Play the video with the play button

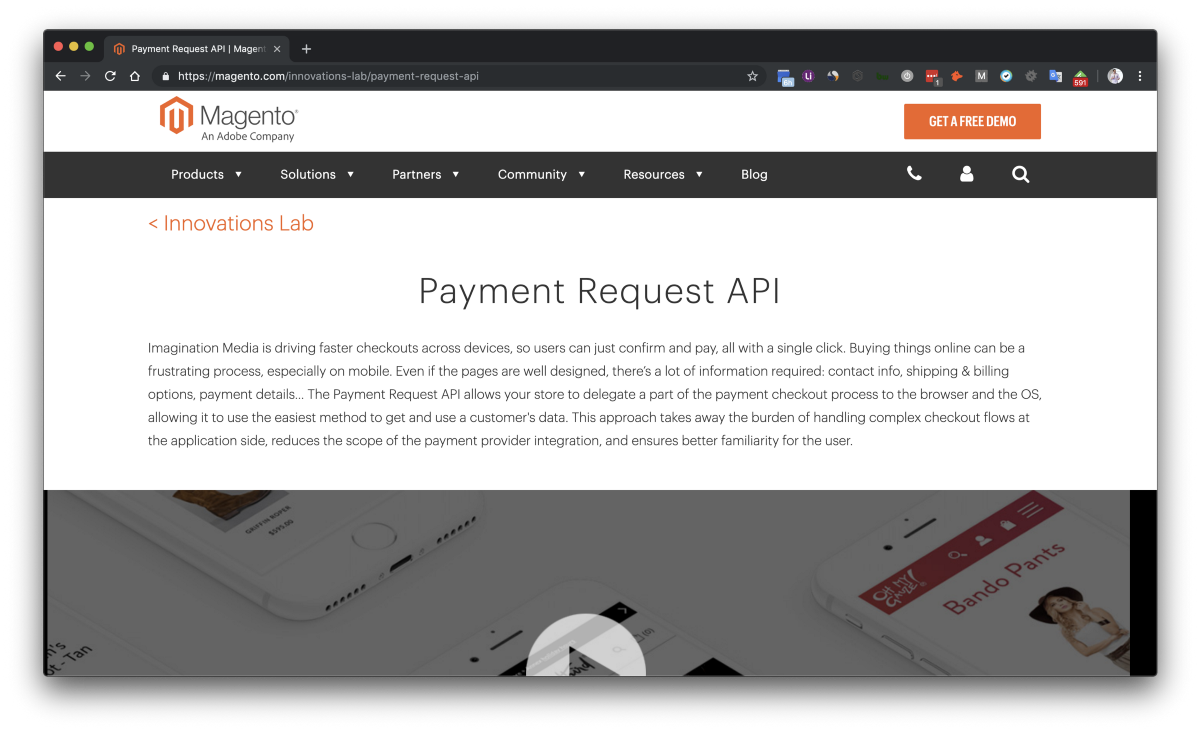586,650
